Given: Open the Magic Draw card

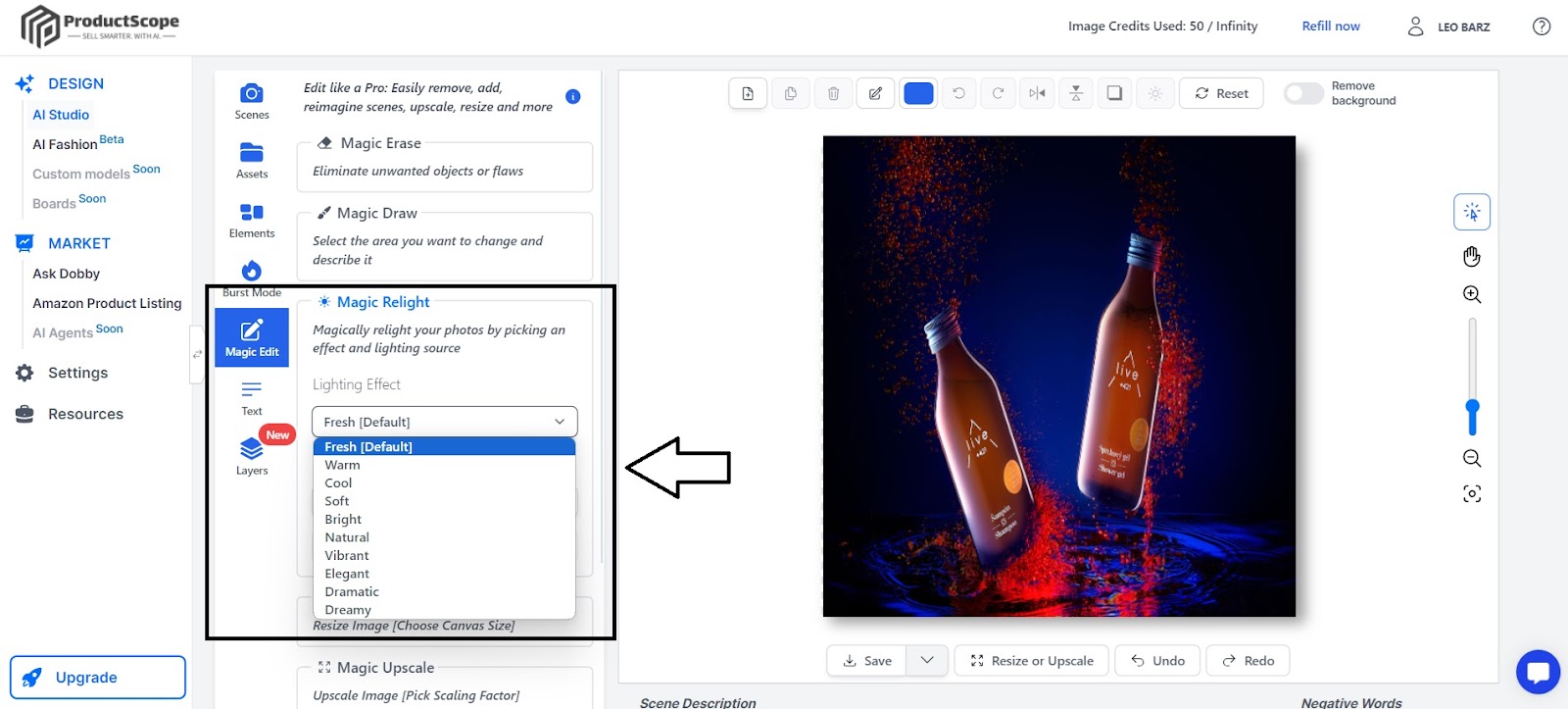Looking at the screenshot, I should (x=445, y=245).
